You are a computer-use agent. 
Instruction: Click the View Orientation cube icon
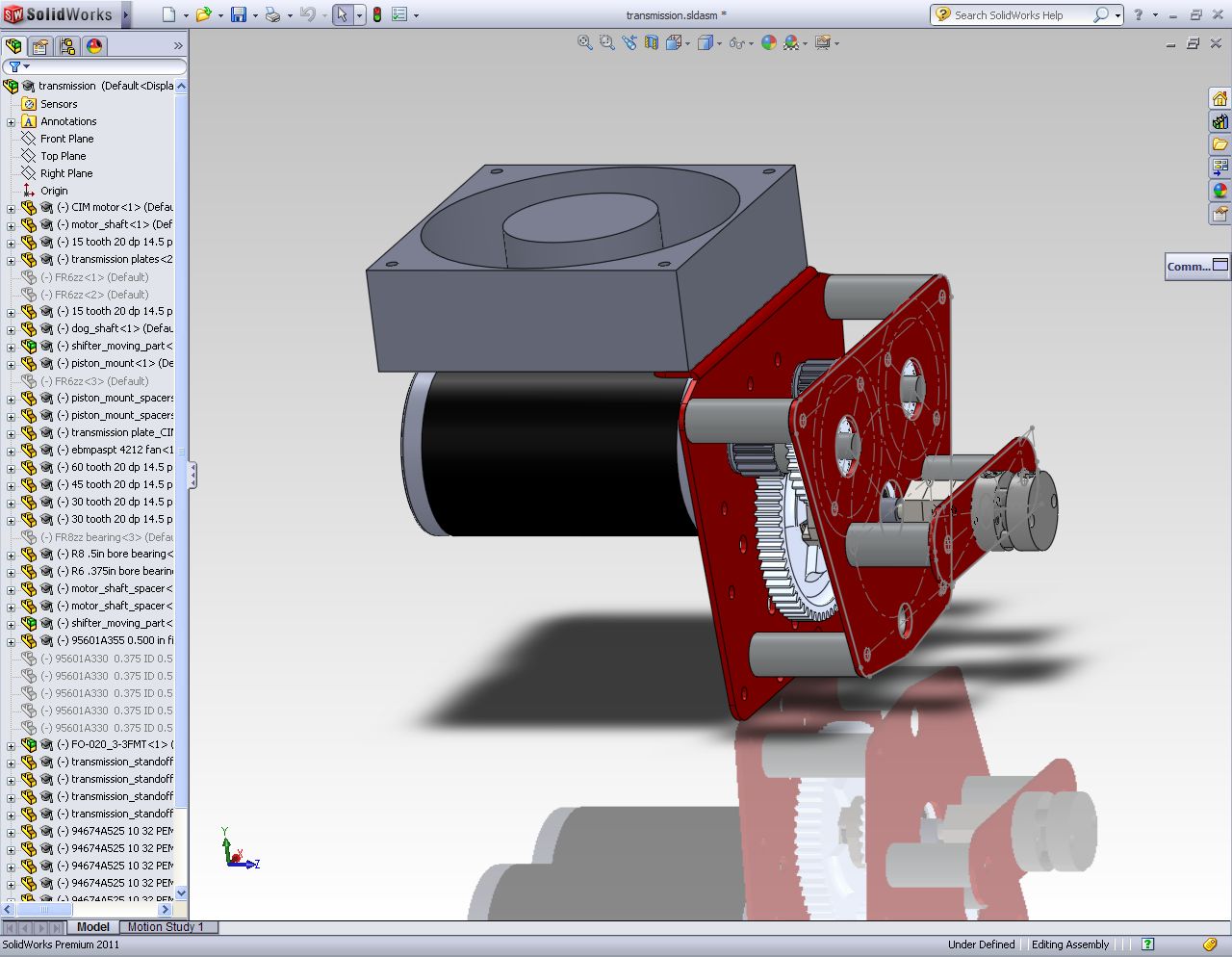(674, 42)
